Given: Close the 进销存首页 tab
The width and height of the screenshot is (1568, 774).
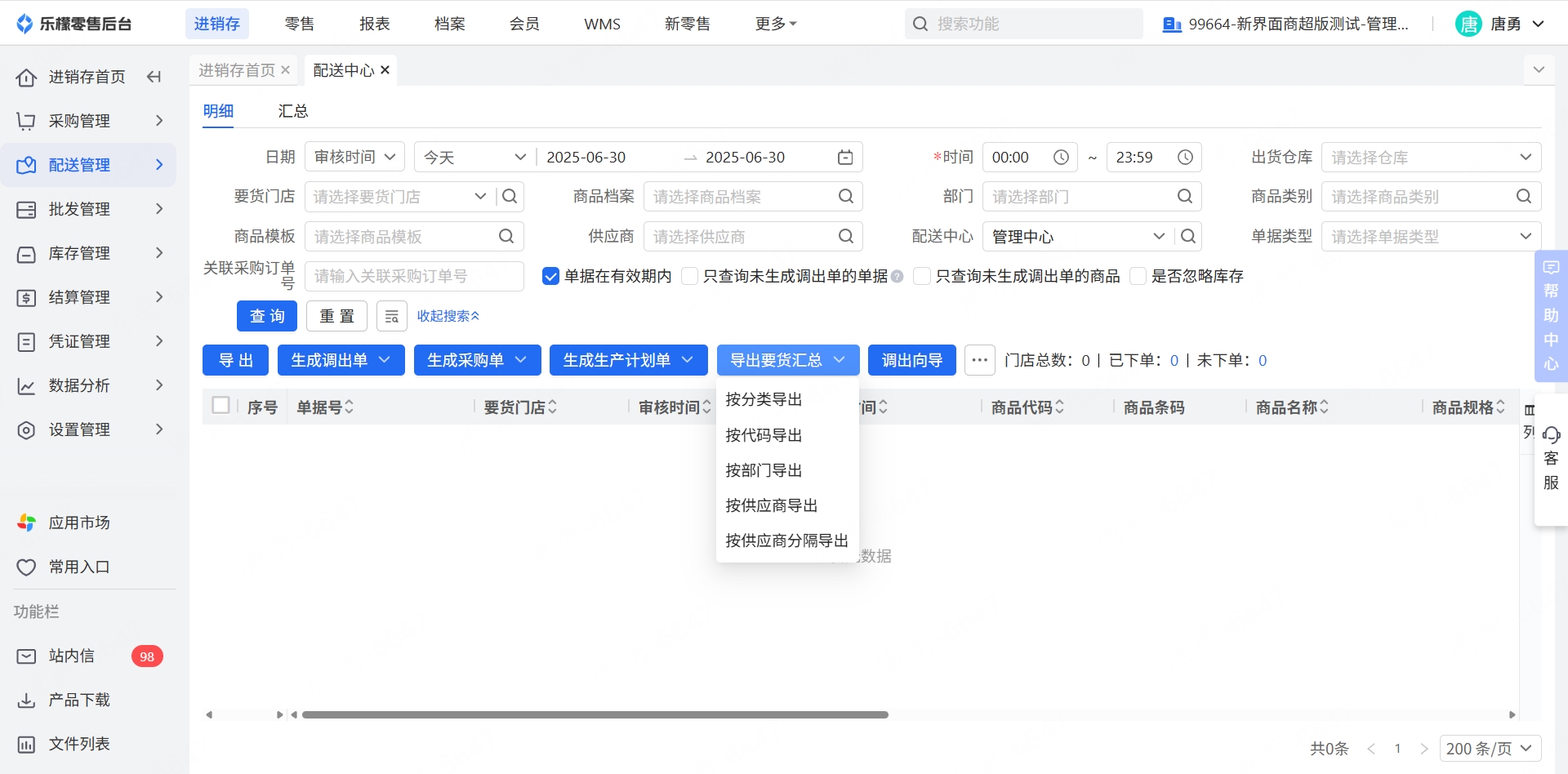Looking at the screenshot, I should tap(285, 70).
